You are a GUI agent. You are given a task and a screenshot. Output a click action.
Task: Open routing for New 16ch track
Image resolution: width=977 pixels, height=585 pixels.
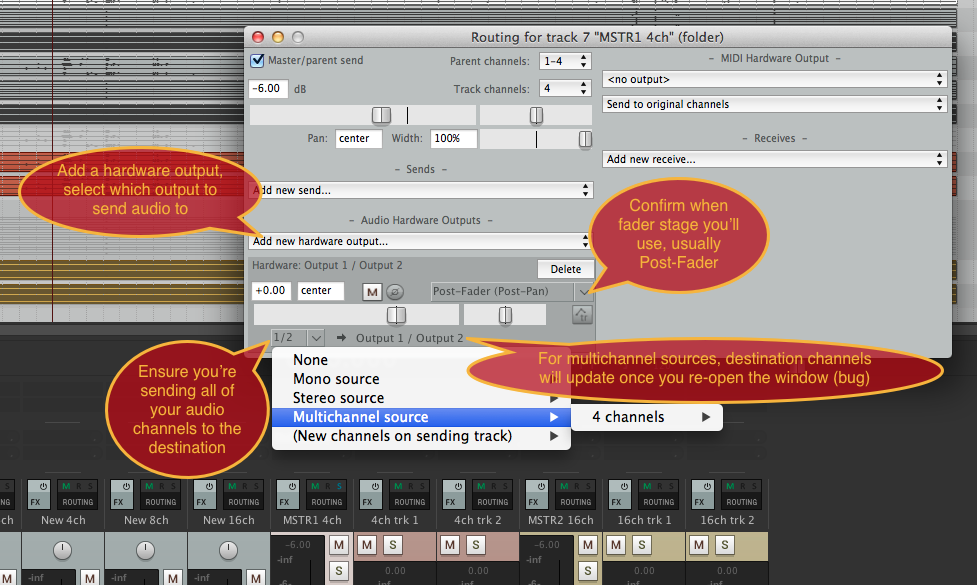pos(244,502)
